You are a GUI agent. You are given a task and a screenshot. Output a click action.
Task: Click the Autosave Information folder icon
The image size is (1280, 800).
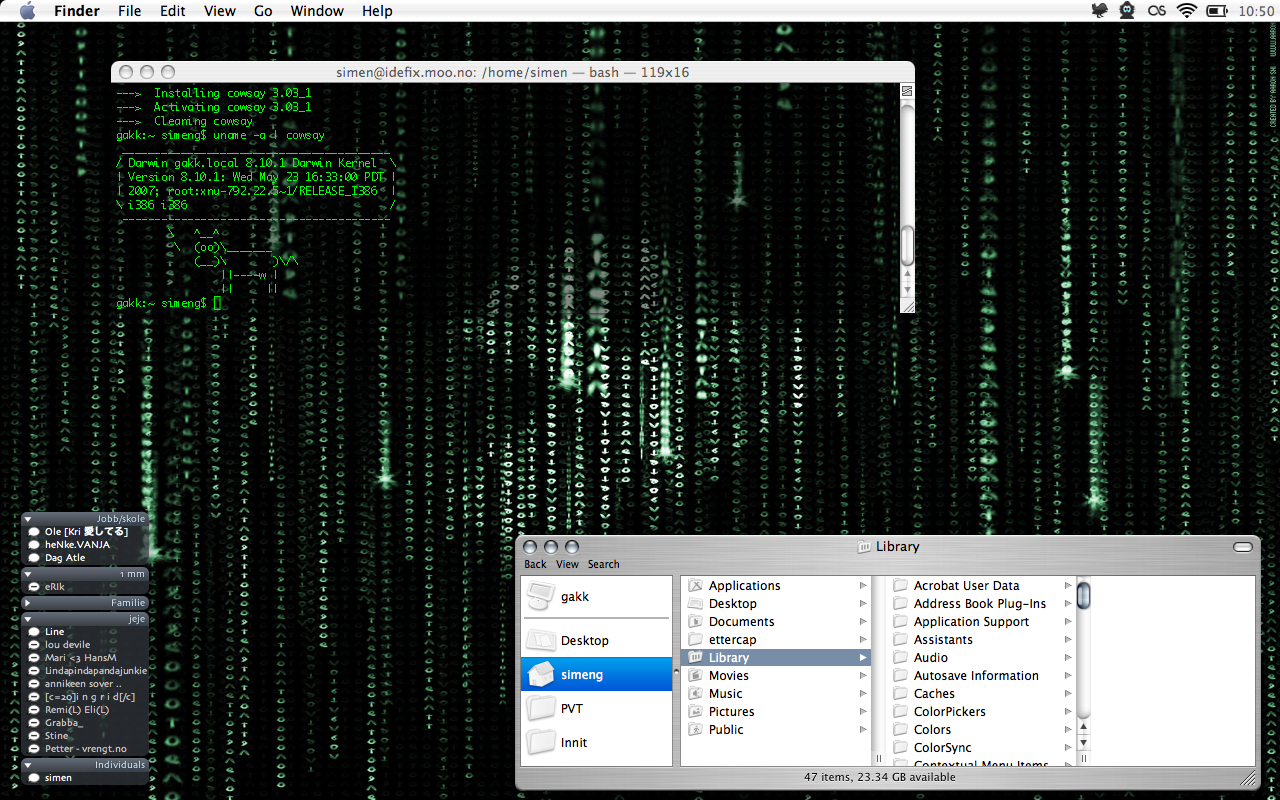[900, 676]
